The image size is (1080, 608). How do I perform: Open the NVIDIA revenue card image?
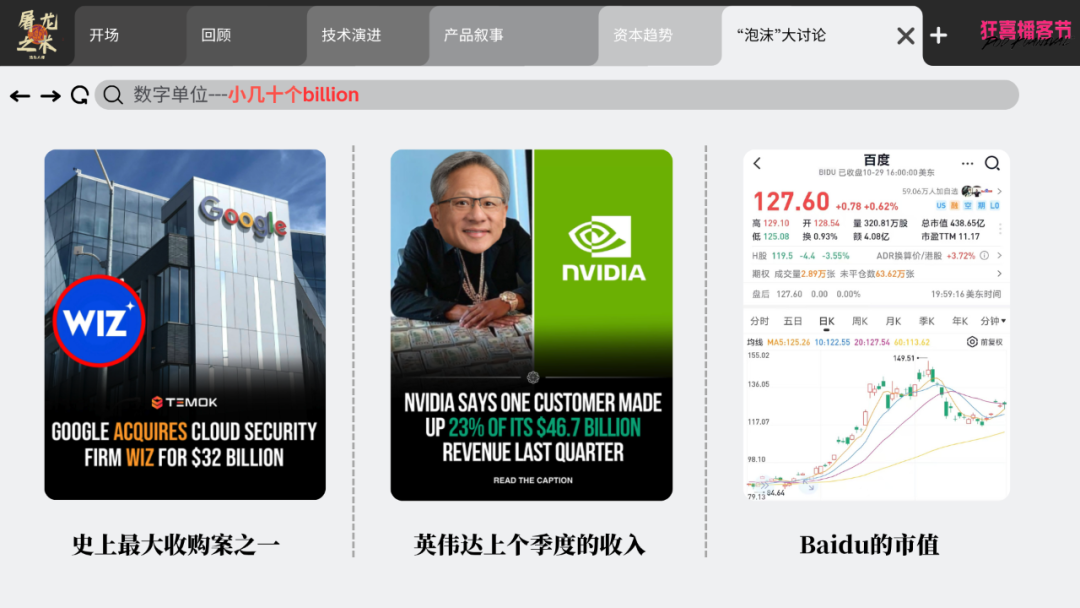532,324
